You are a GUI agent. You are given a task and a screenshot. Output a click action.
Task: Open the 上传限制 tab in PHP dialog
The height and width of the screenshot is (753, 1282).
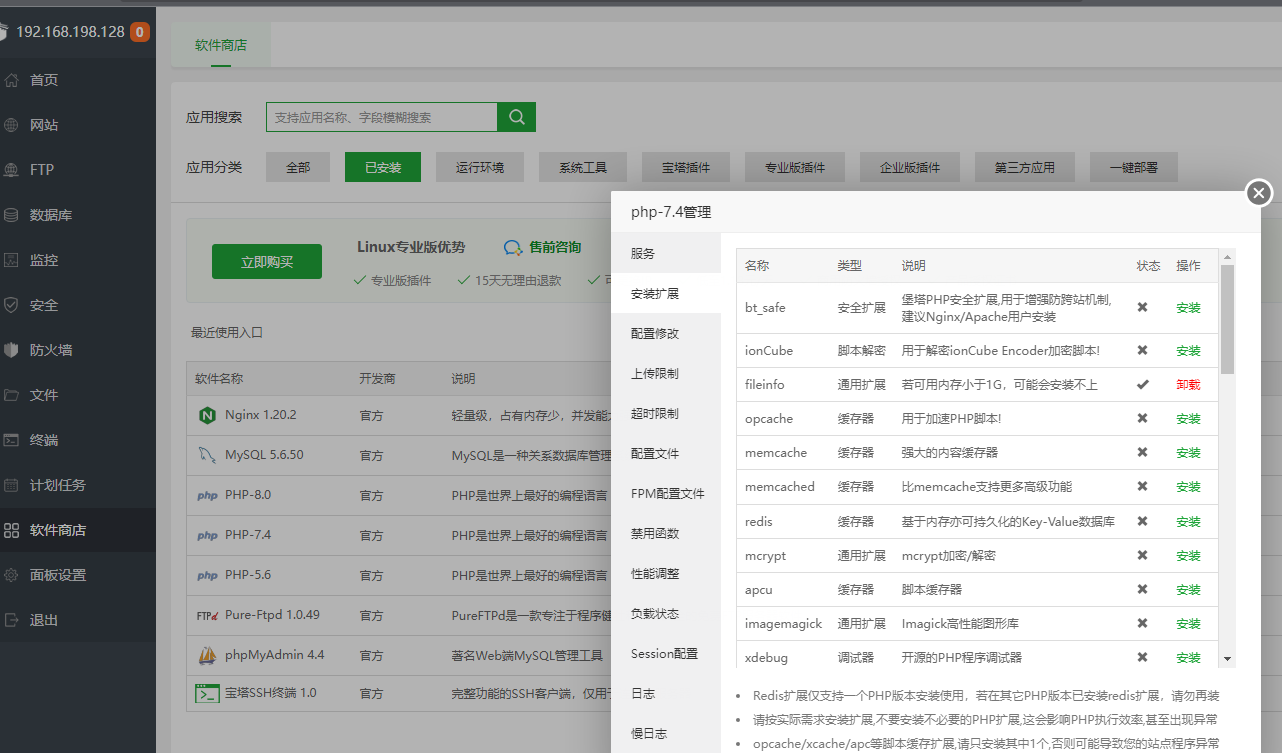(x=666, y=373)
